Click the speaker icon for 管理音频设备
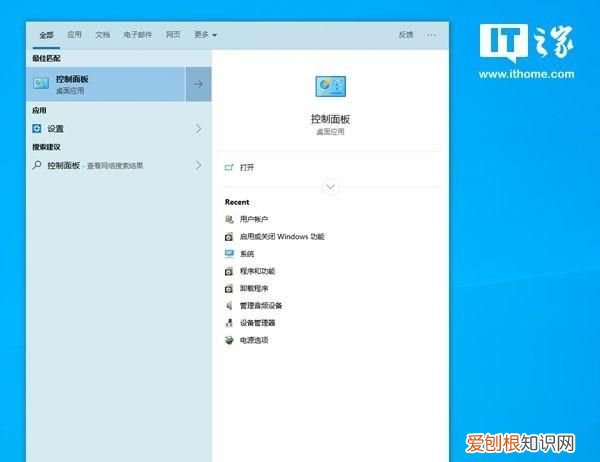 click(229, 305)
